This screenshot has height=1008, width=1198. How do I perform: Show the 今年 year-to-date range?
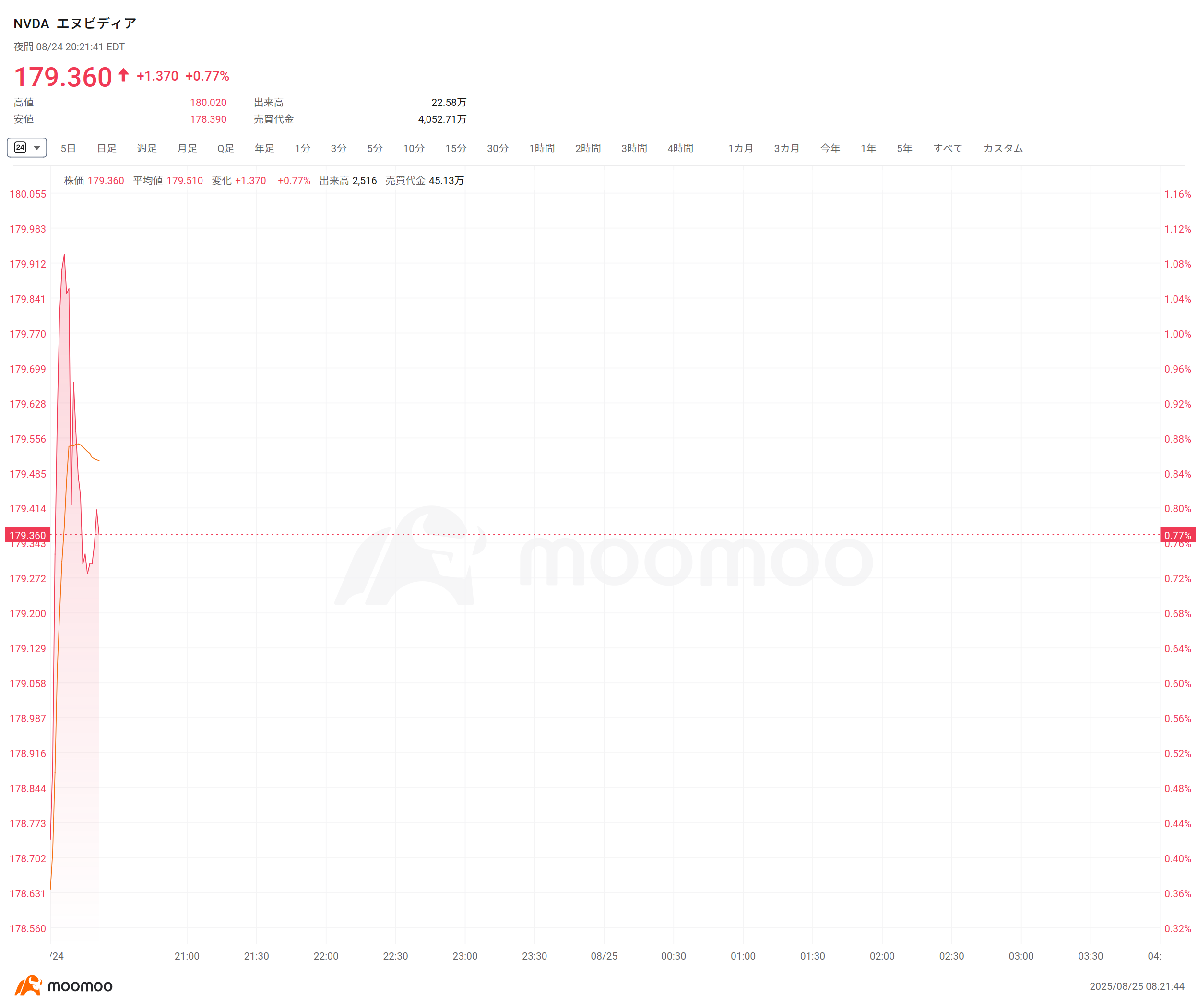click(x=830, y=149)
